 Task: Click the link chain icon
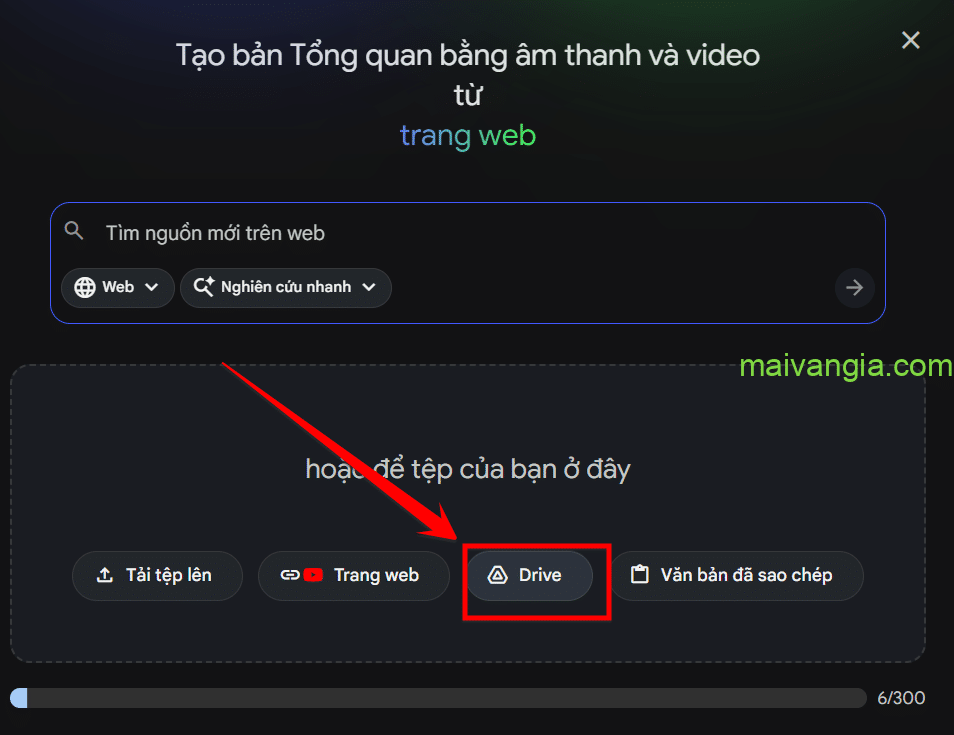(x=290, y=575)
